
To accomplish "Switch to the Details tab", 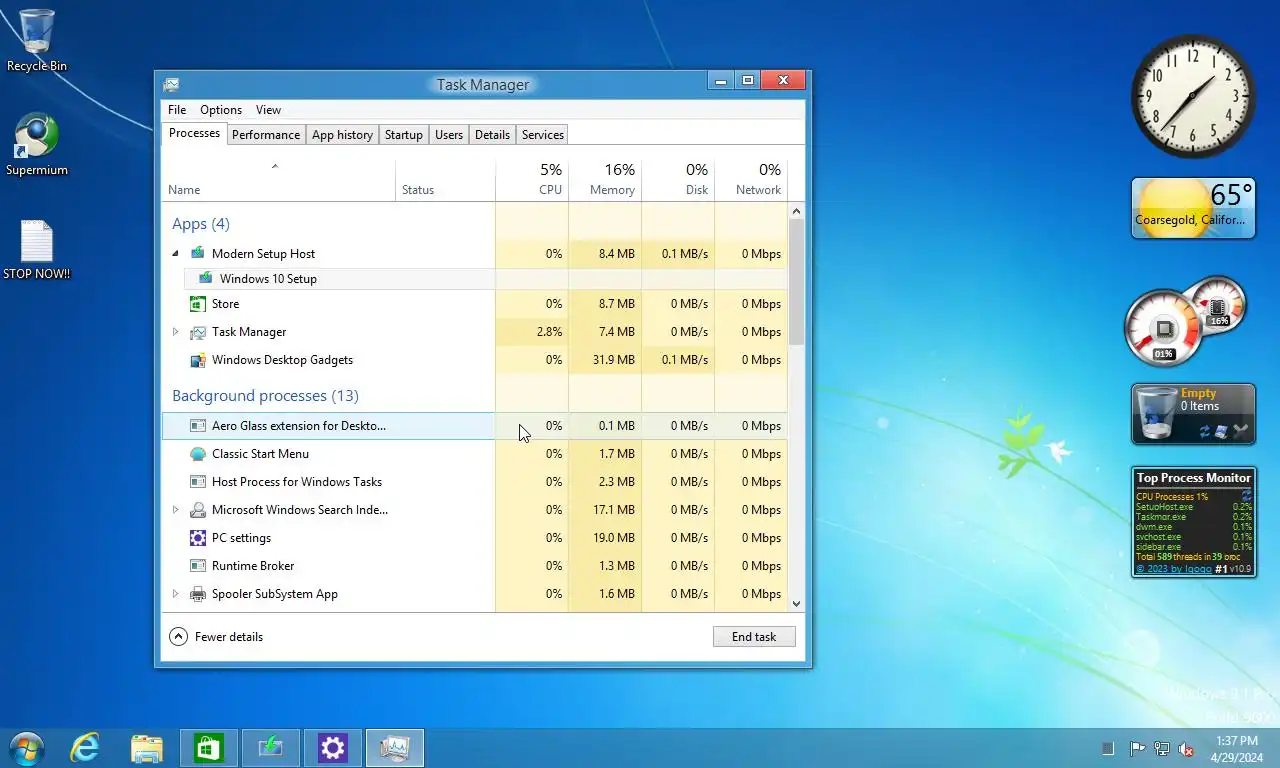I will (x=493, y=135).
